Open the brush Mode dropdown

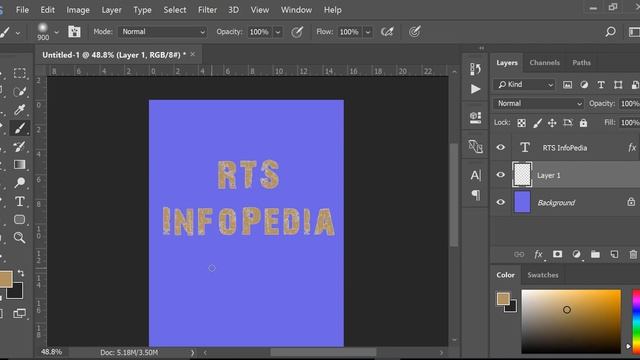click(x=162, y=32)
